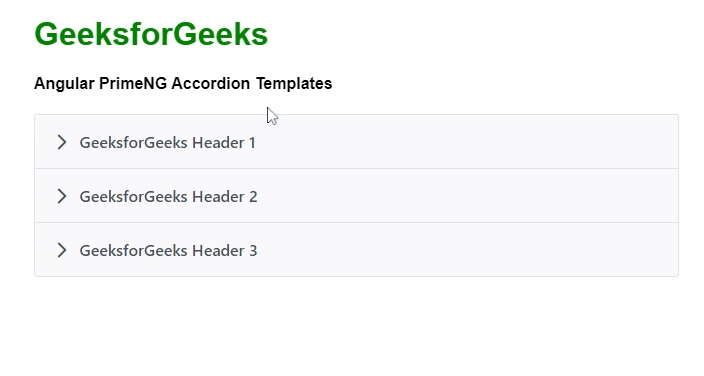Click the chevron icon beside Header 3
Image resolution: width=704 pixels, height=376 pixels.
coord(62,250)
